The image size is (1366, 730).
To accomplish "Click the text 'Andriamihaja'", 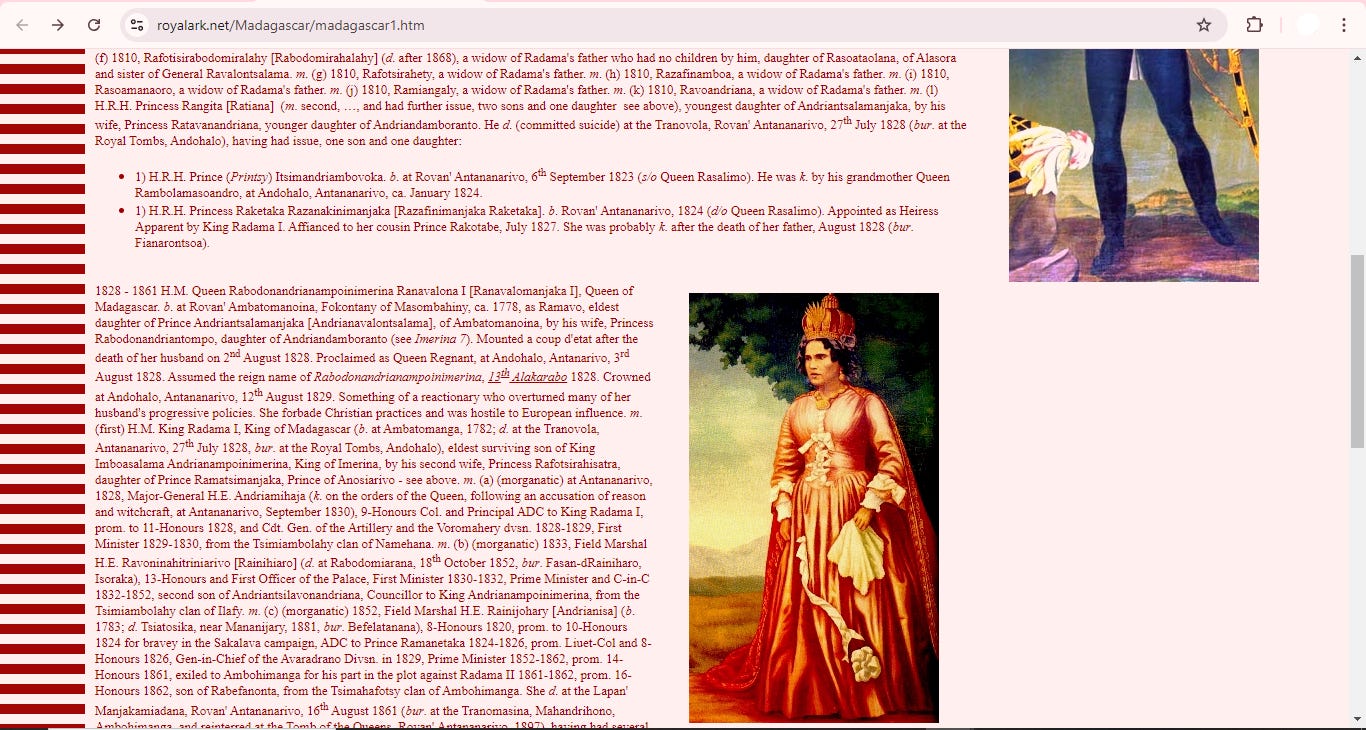I will (x=270, y=496).
